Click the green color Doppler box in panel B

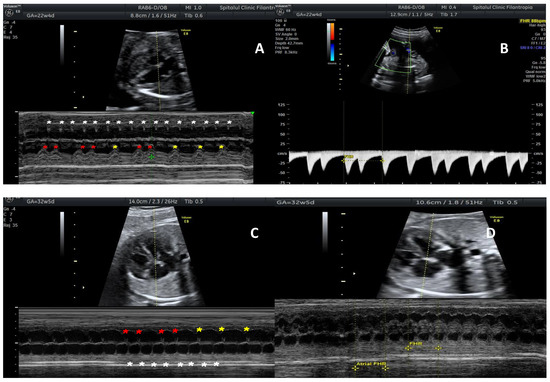coord(393,57)
